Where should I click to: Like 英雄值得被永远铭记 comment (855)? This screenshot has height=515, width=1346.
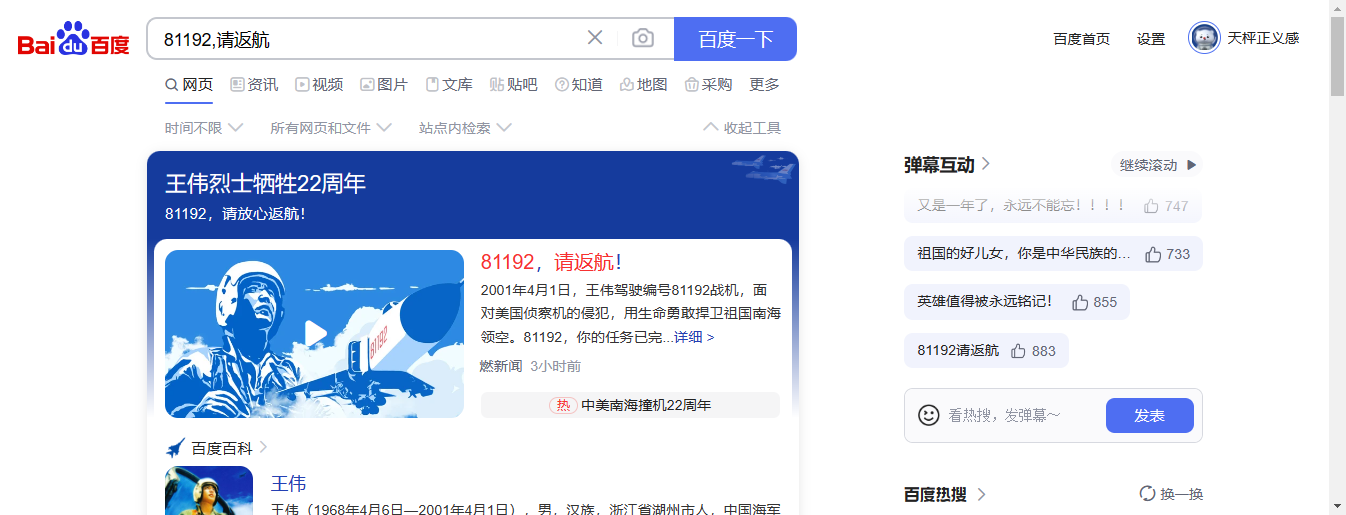(1080, 302)
